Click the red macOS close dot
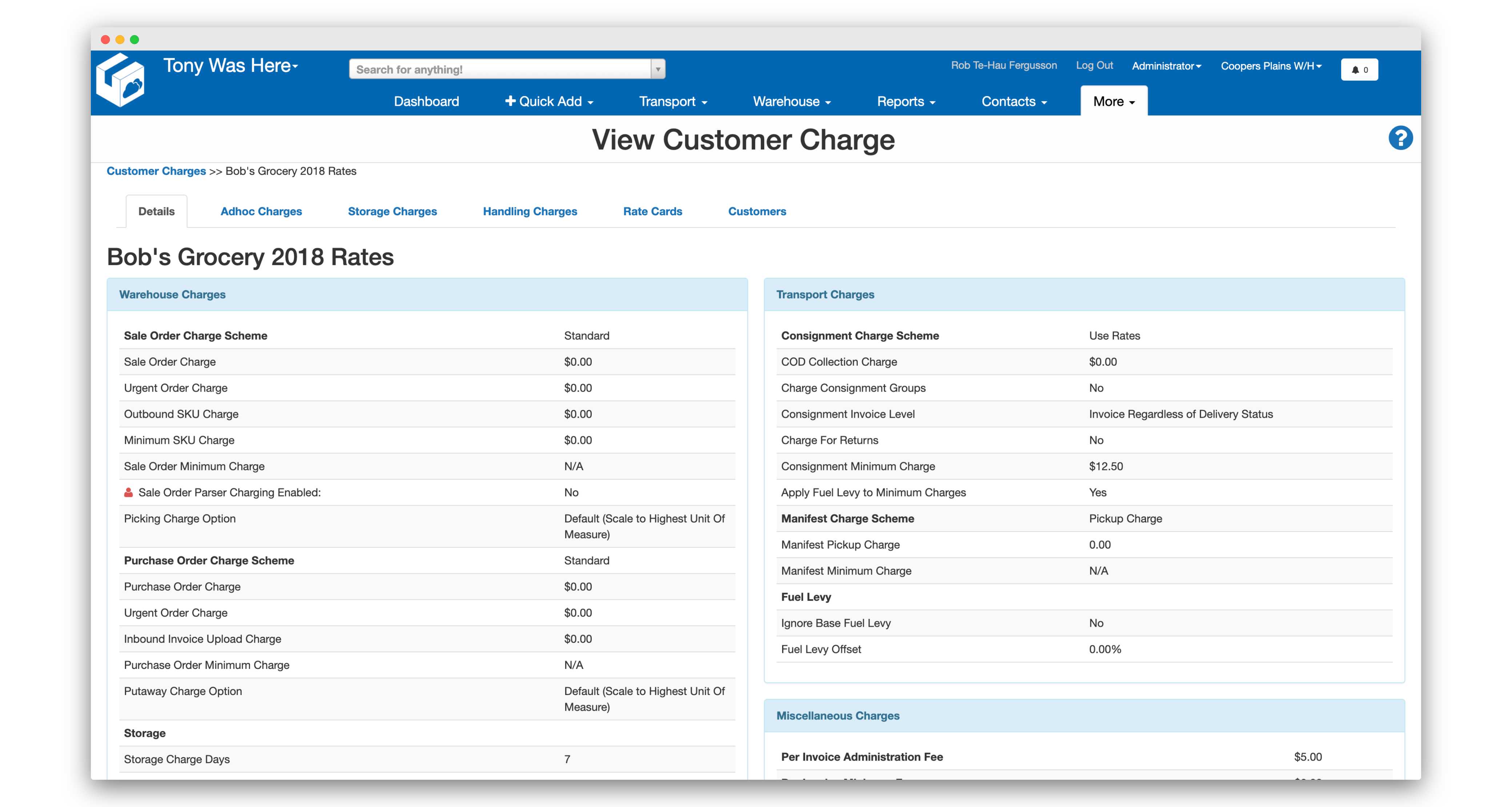This screenshot has height=807, width=1512. click(106, 39)
